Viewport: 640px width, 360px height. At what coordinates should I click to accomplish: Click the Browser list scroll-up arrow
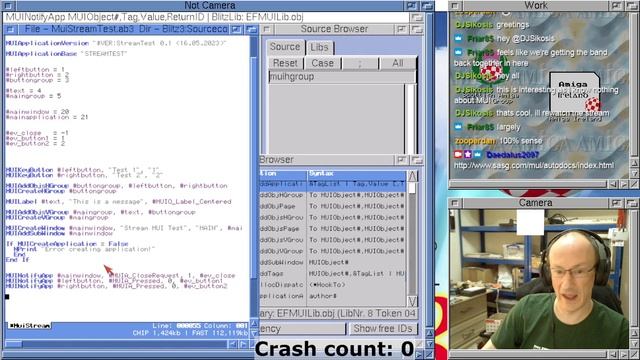(x=412, y=176)
